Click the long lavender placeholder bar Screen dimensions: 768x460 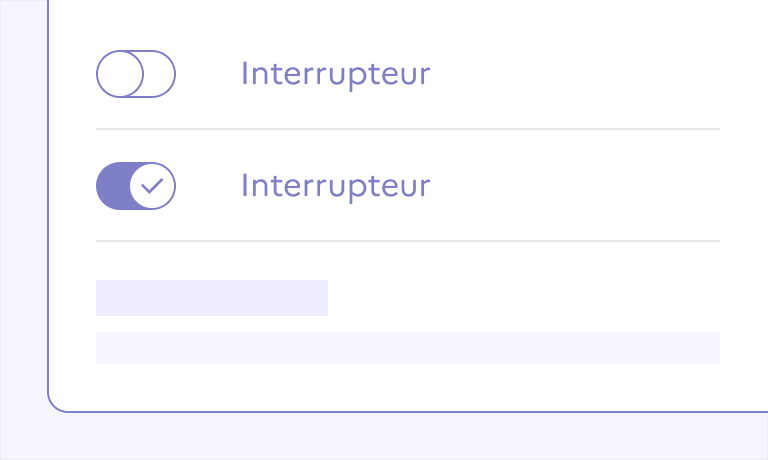[x=408, y=348]
